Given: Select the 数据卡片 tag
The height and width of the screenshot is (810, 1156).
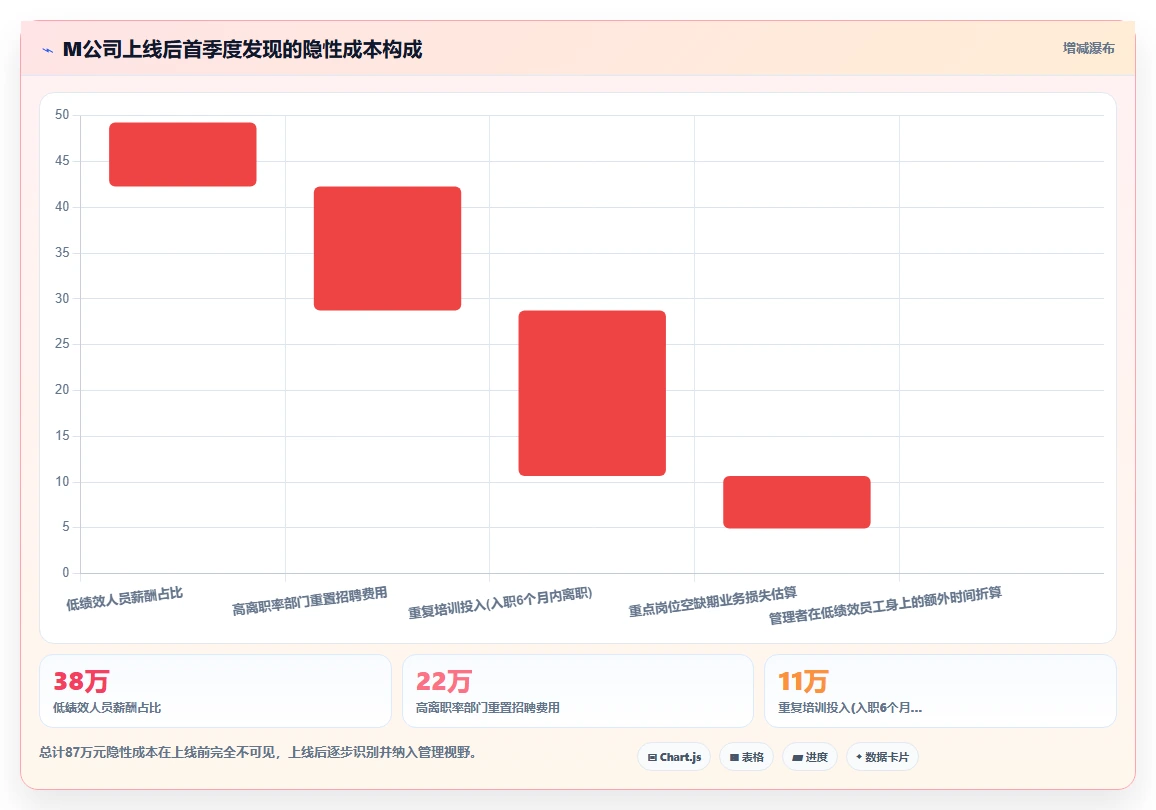Looking at the screenshot, I should click(x=882, y=757).
